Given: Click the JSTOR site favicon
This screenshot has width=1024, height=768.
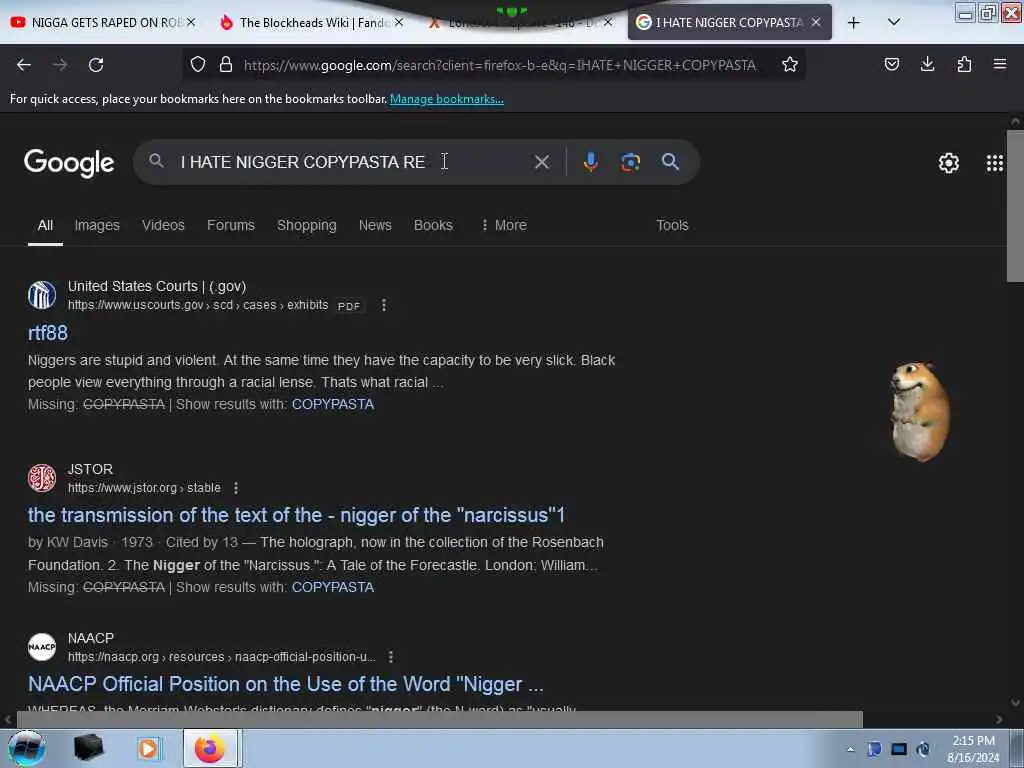Looking at the screenshot, I should (x=42, y=478).
